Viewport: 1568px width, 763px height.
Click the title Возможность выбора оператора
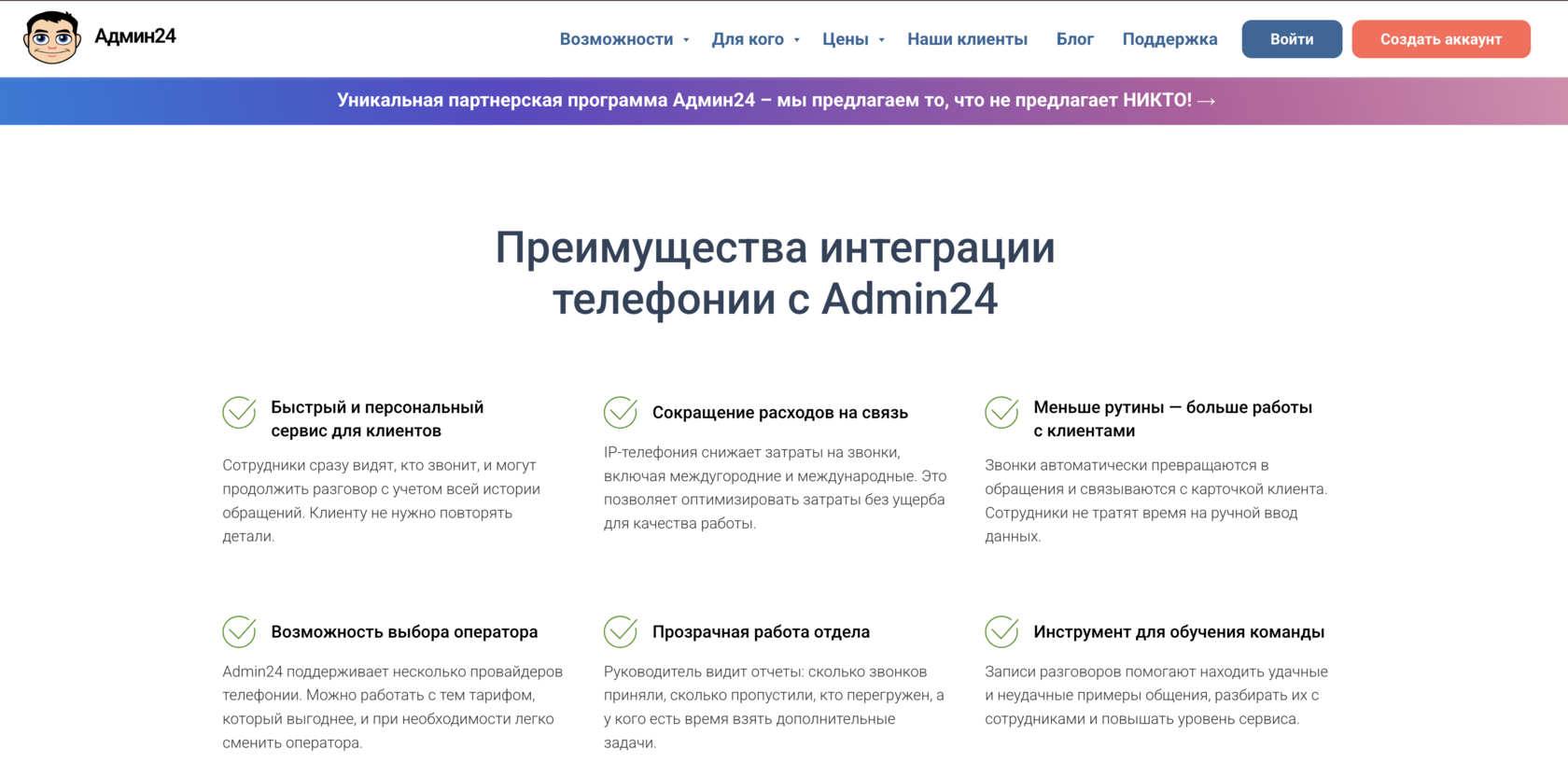[x=404, y=632]
